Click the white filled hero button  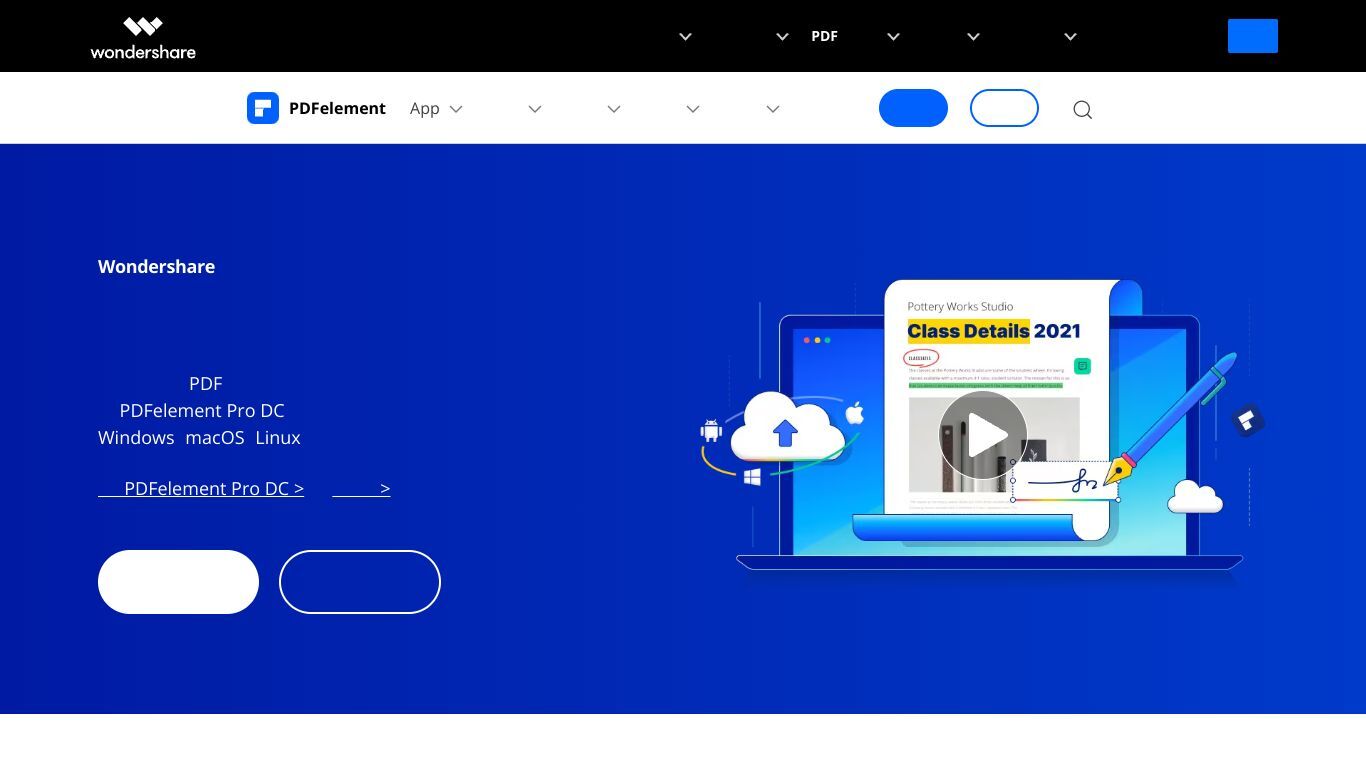point(178,582)
